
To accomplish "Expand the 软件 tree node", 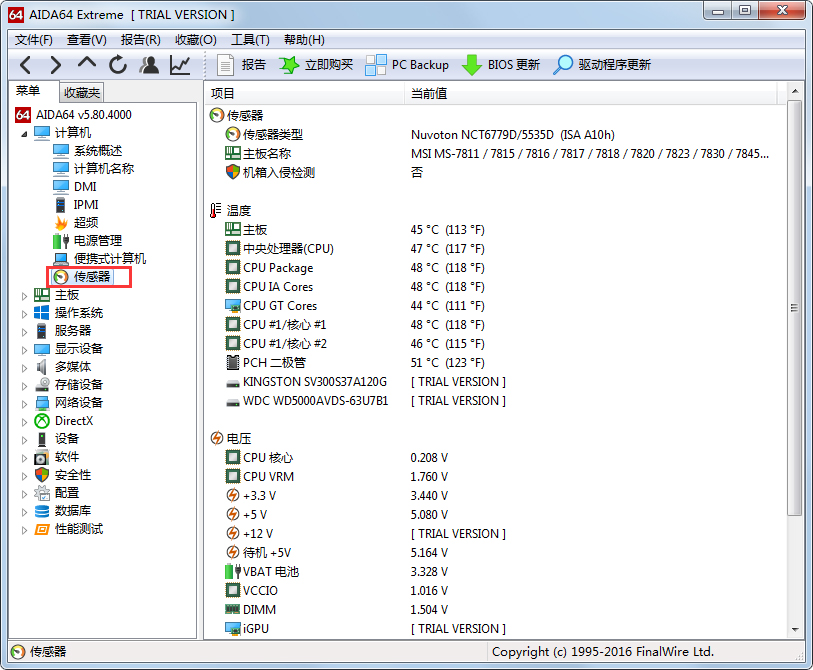I will point(24,458).
